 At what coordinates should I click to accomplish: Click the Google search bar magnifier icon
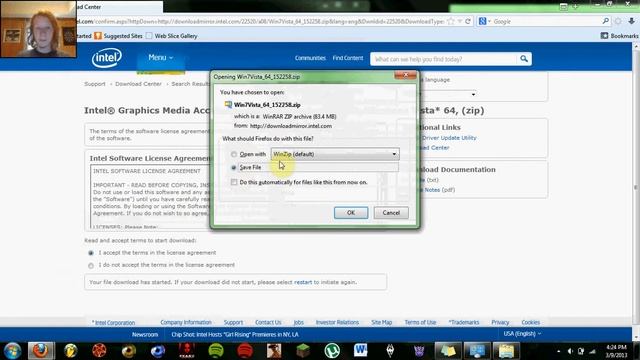(x=606, y=21)
